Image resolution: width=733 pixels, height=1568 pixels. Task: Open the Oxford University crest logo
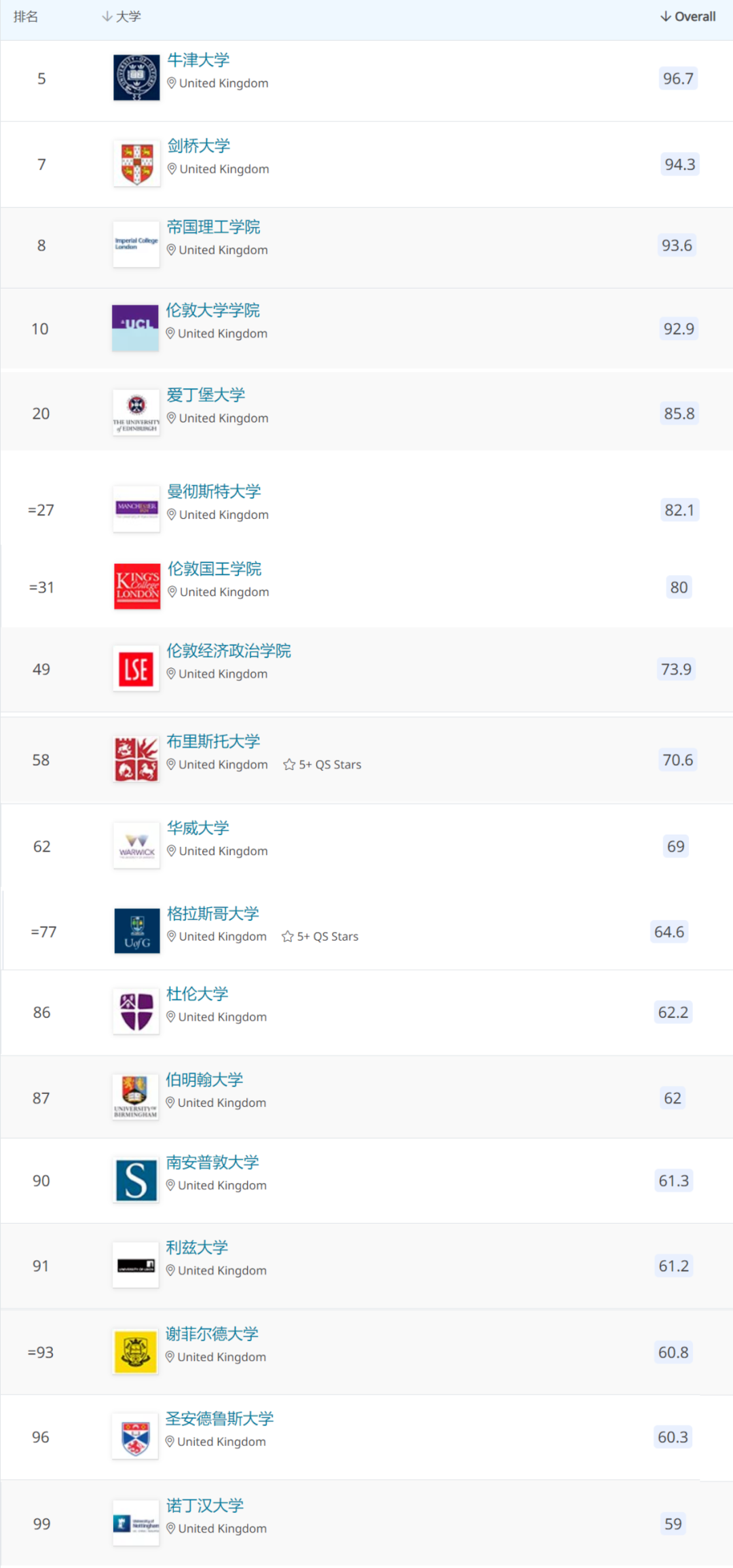pos(136,77)
